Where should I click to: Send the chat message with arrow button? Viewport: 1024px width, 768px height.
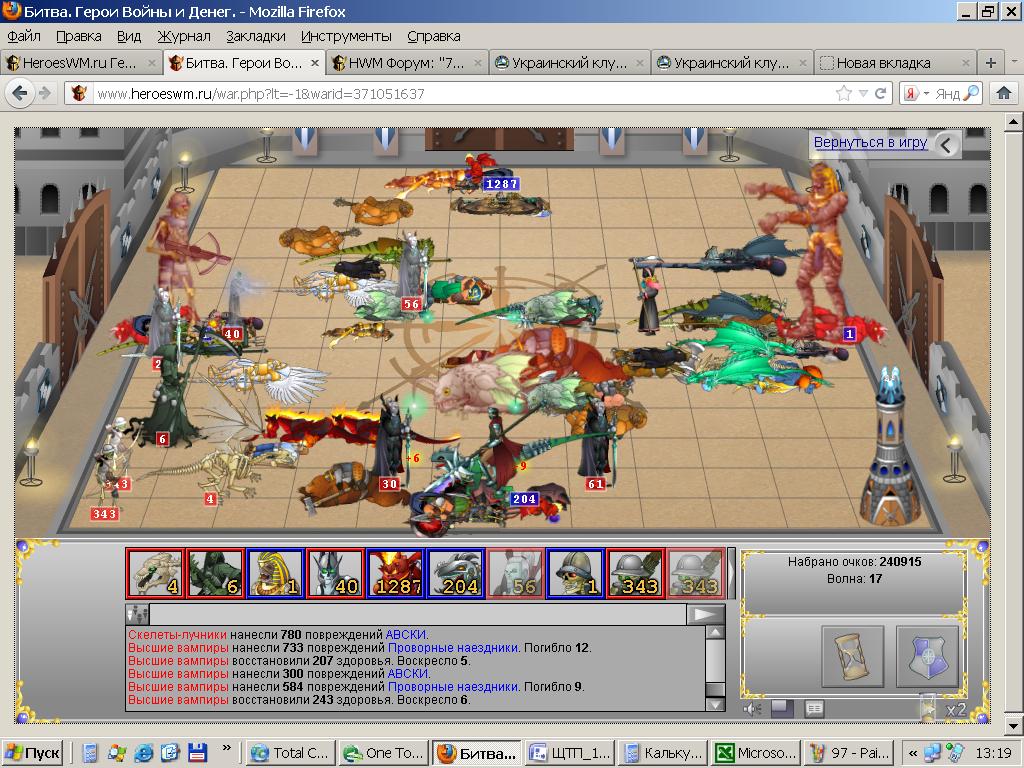pyautogui.click(x=705, y=615)
